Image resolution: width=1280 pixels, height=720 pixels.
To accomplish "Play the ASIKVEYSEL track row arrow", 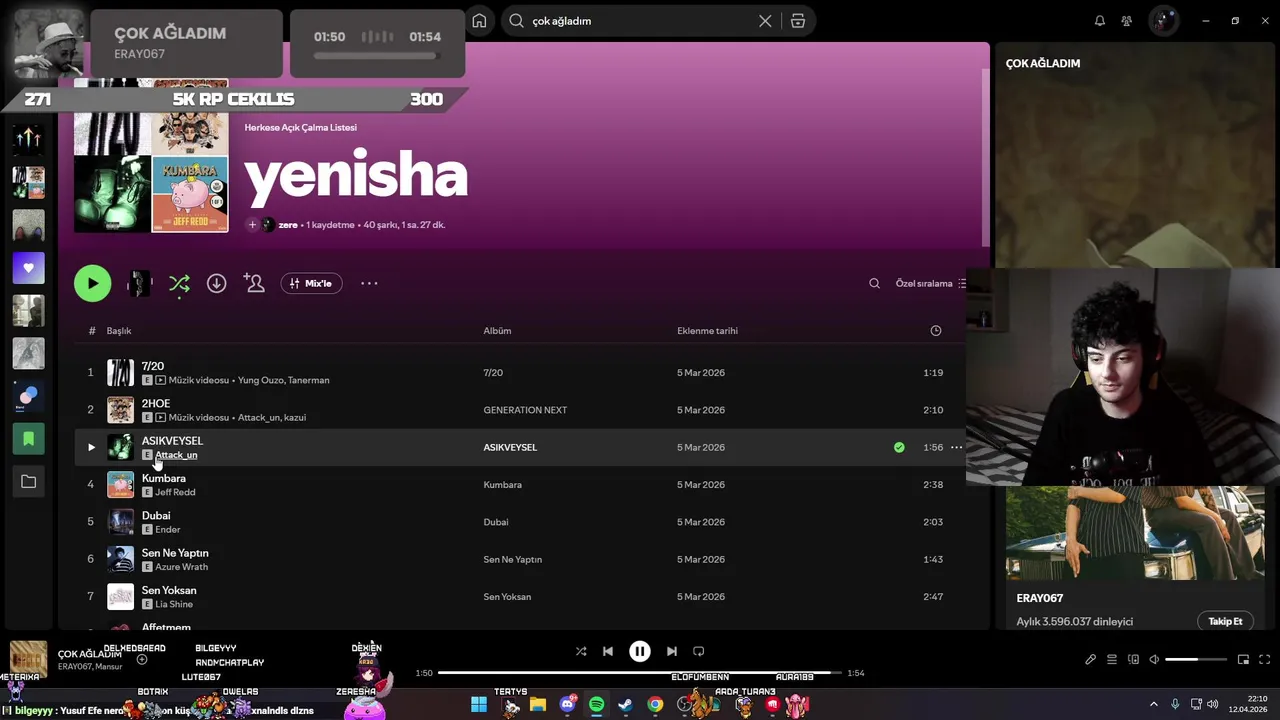I will (x=91, y=447).
